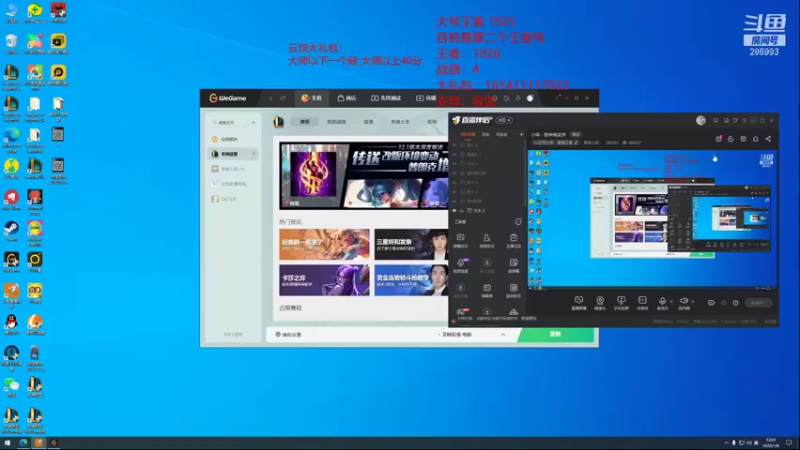
Task: Toggle visibility of 图片 1 source
Action: click(454, 183)
